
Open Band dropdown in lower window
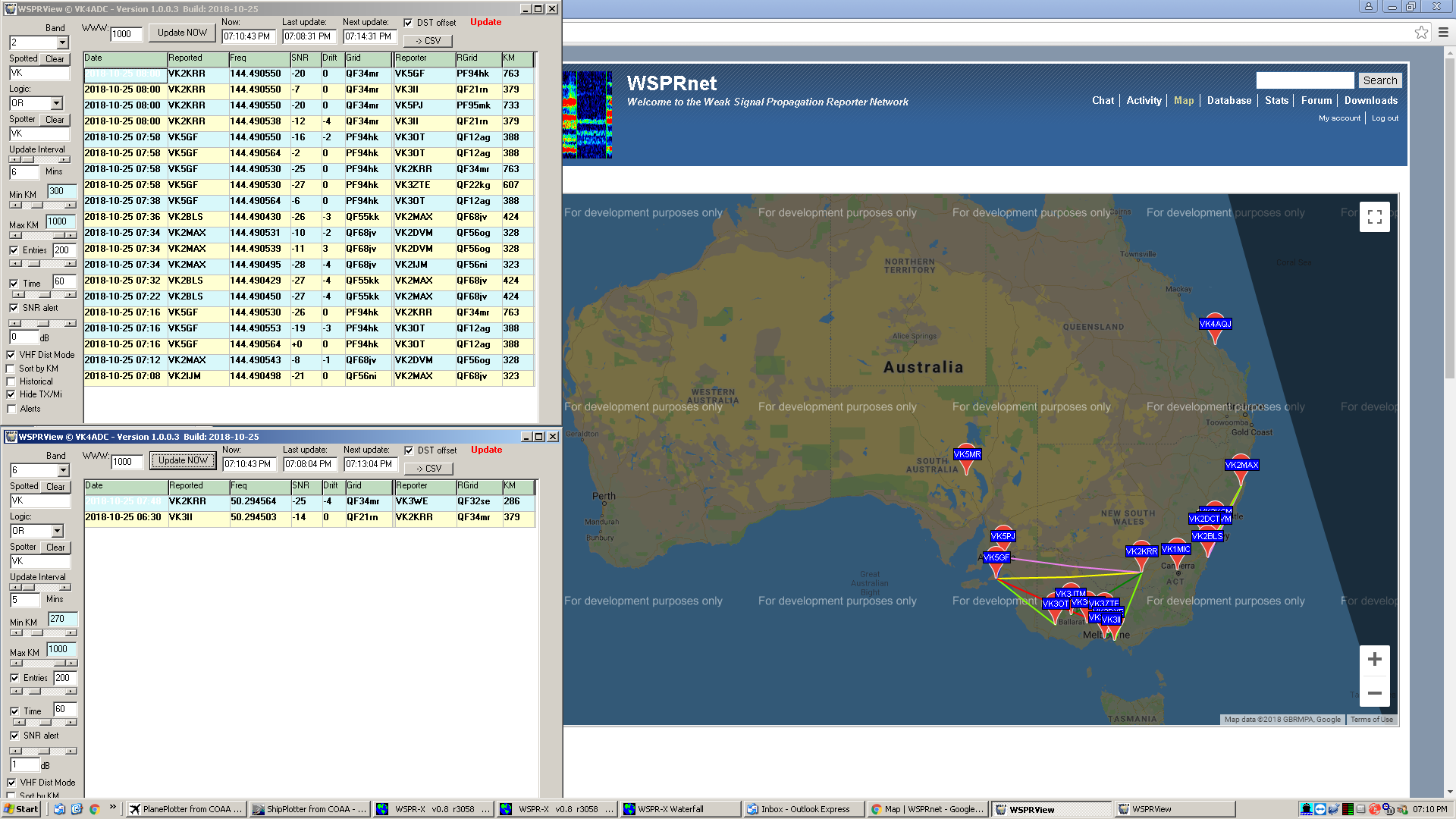click(x=64, y=471)
